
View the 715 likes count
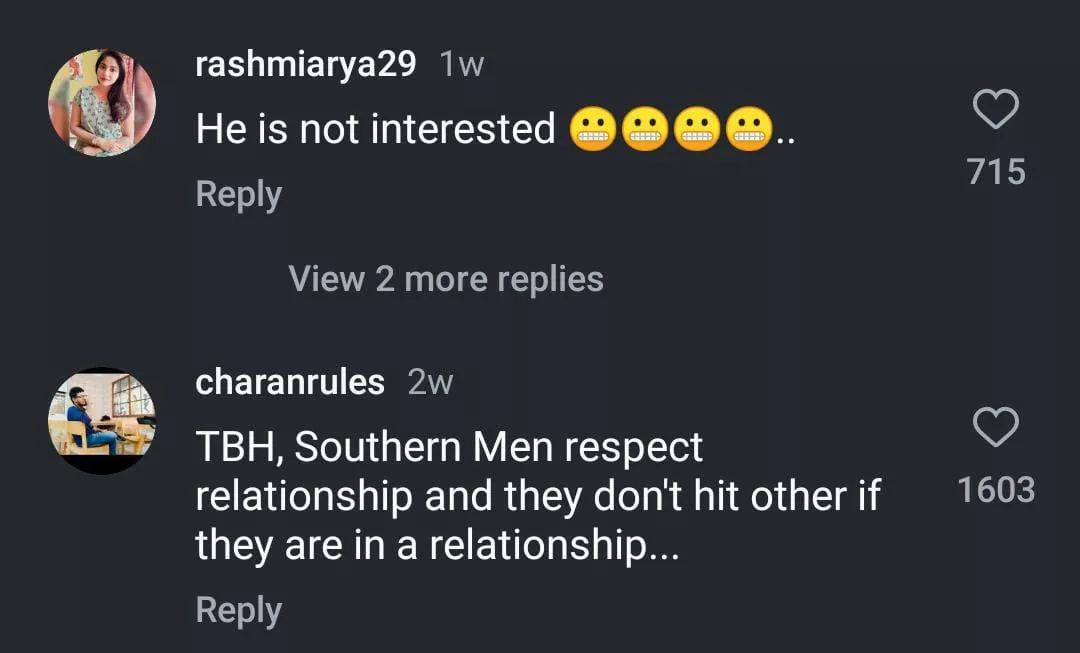996,172
